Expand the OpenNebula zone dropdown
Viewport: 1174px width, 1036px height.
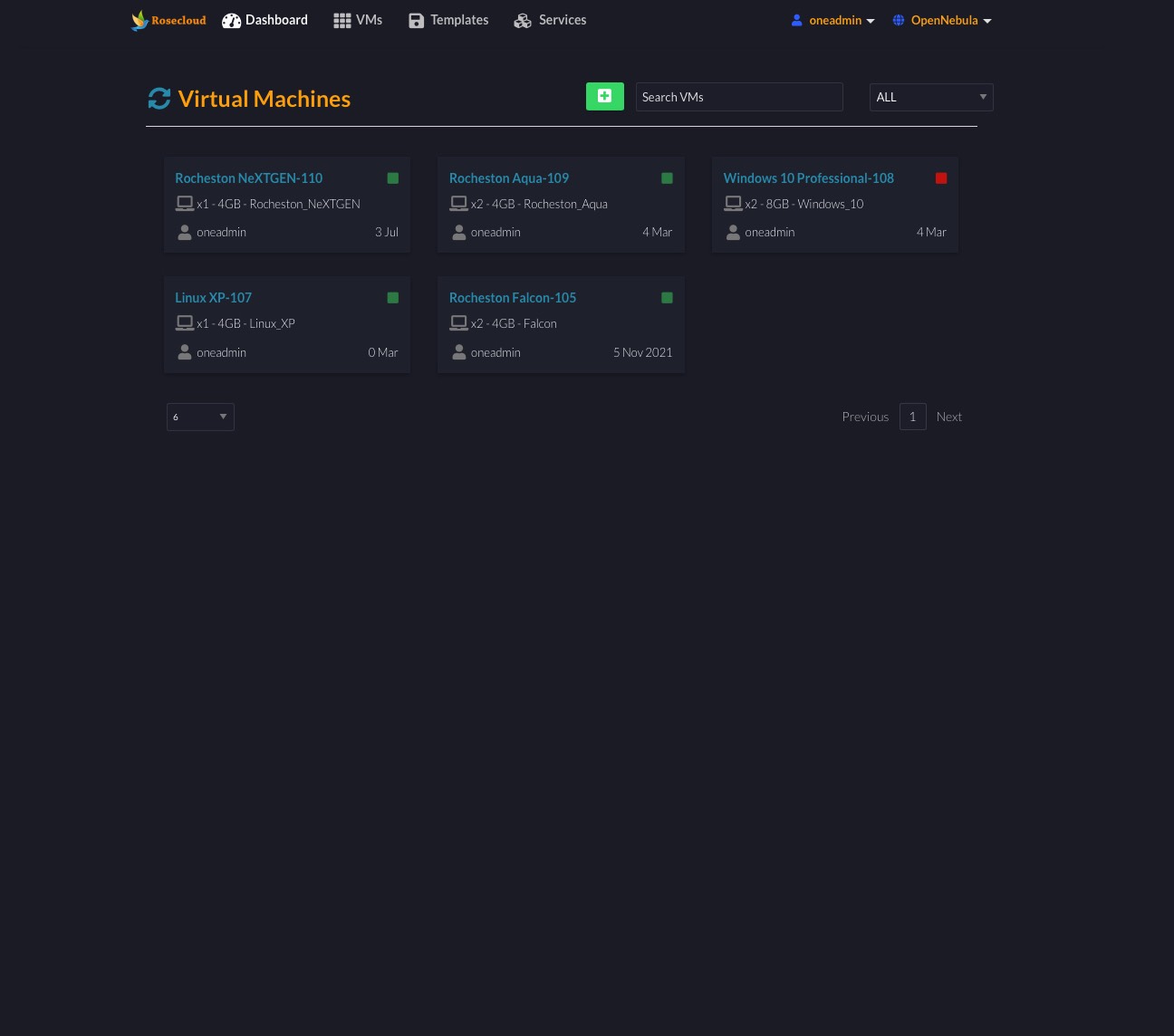[x=942, y=20]
